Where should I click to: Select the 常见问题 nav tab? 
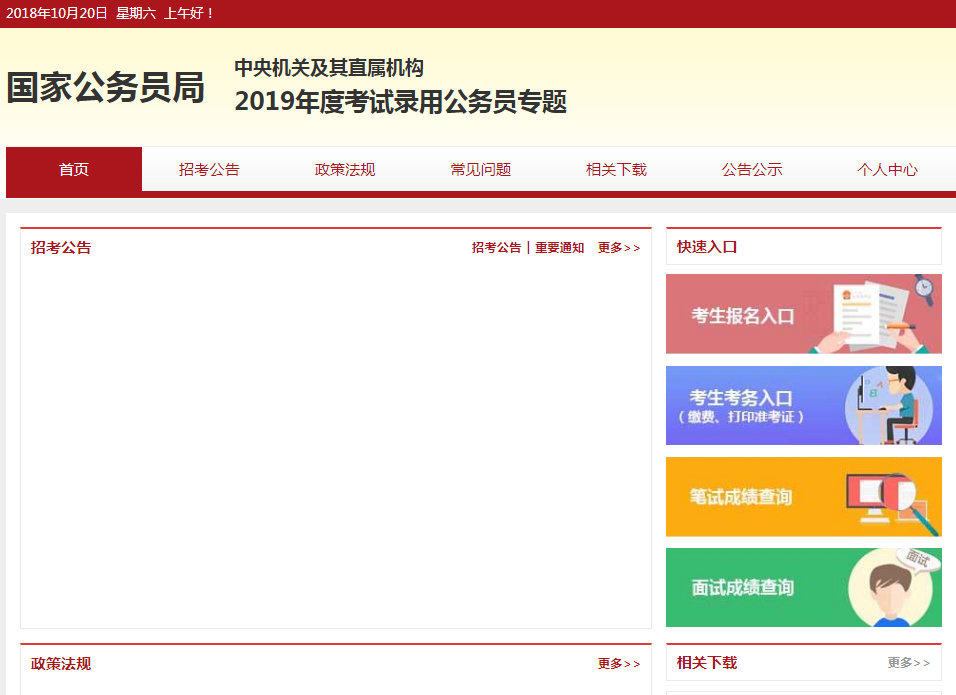[480, 169]
